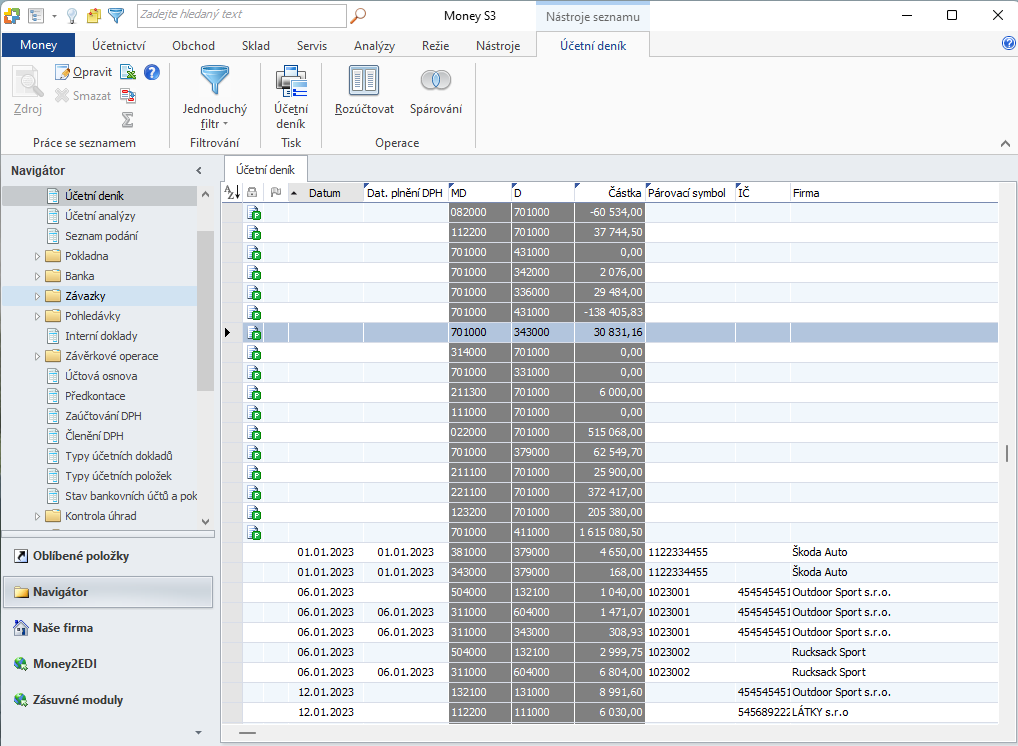Expand the Pokladna folder in navigator

37,256
